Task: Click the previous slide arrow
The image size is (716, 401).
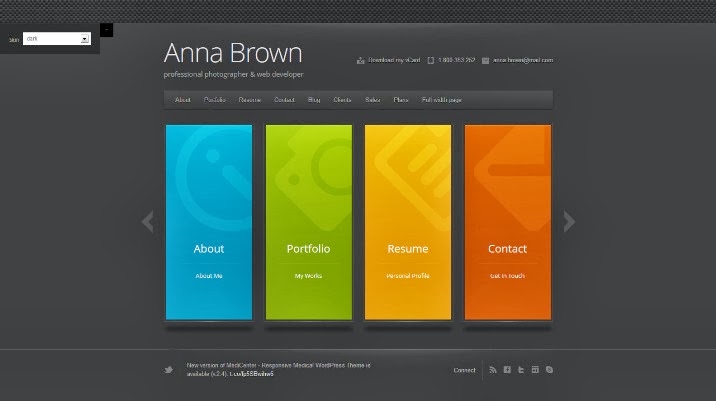Action: click(x=147, y=222)
